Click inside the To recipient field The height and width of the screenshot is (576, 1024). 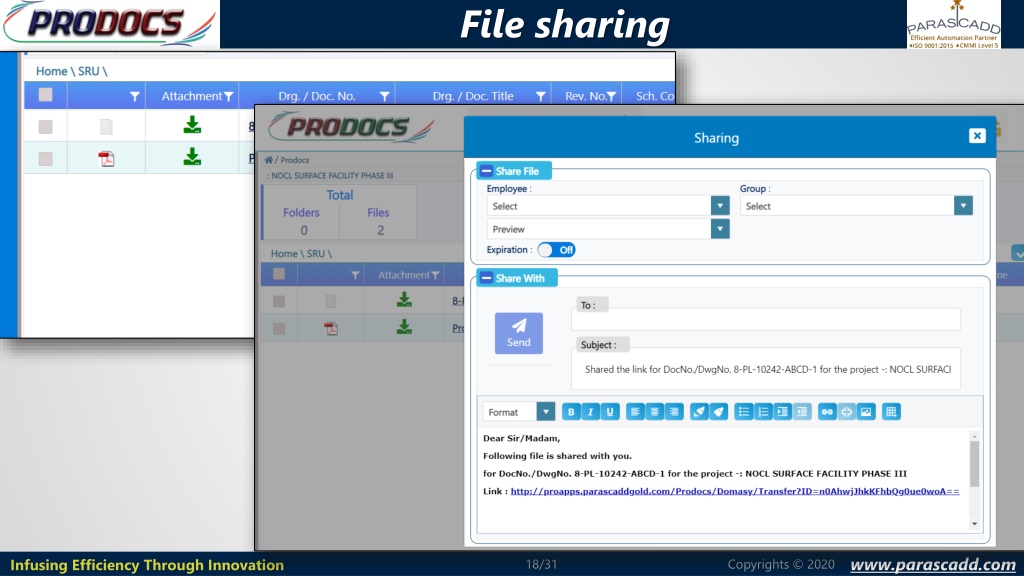pos(765,319)
